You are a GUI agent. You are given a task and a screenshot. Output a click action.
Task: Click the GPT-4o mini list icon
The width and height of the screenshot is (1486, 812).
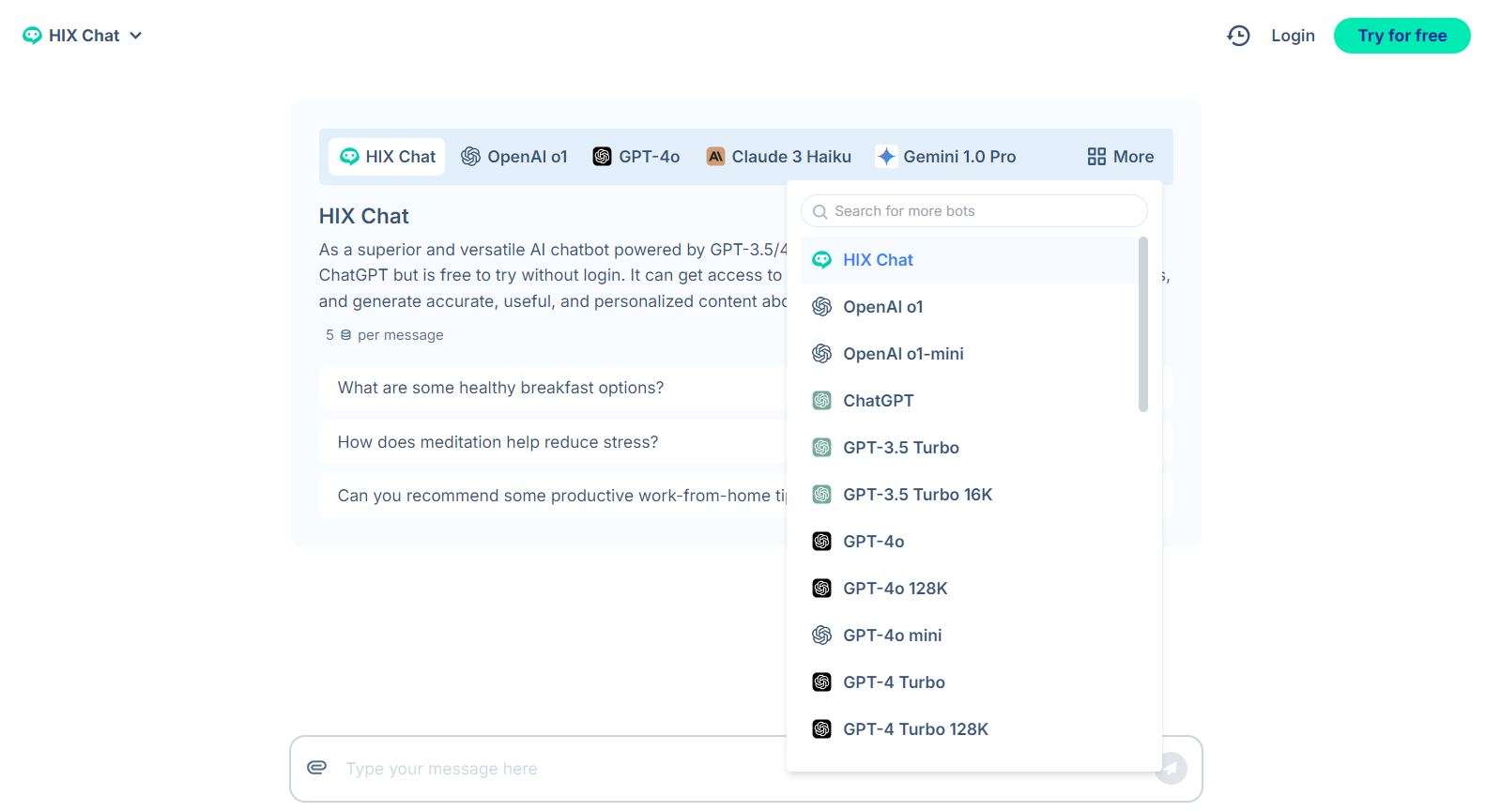click(x=821, y=636)
